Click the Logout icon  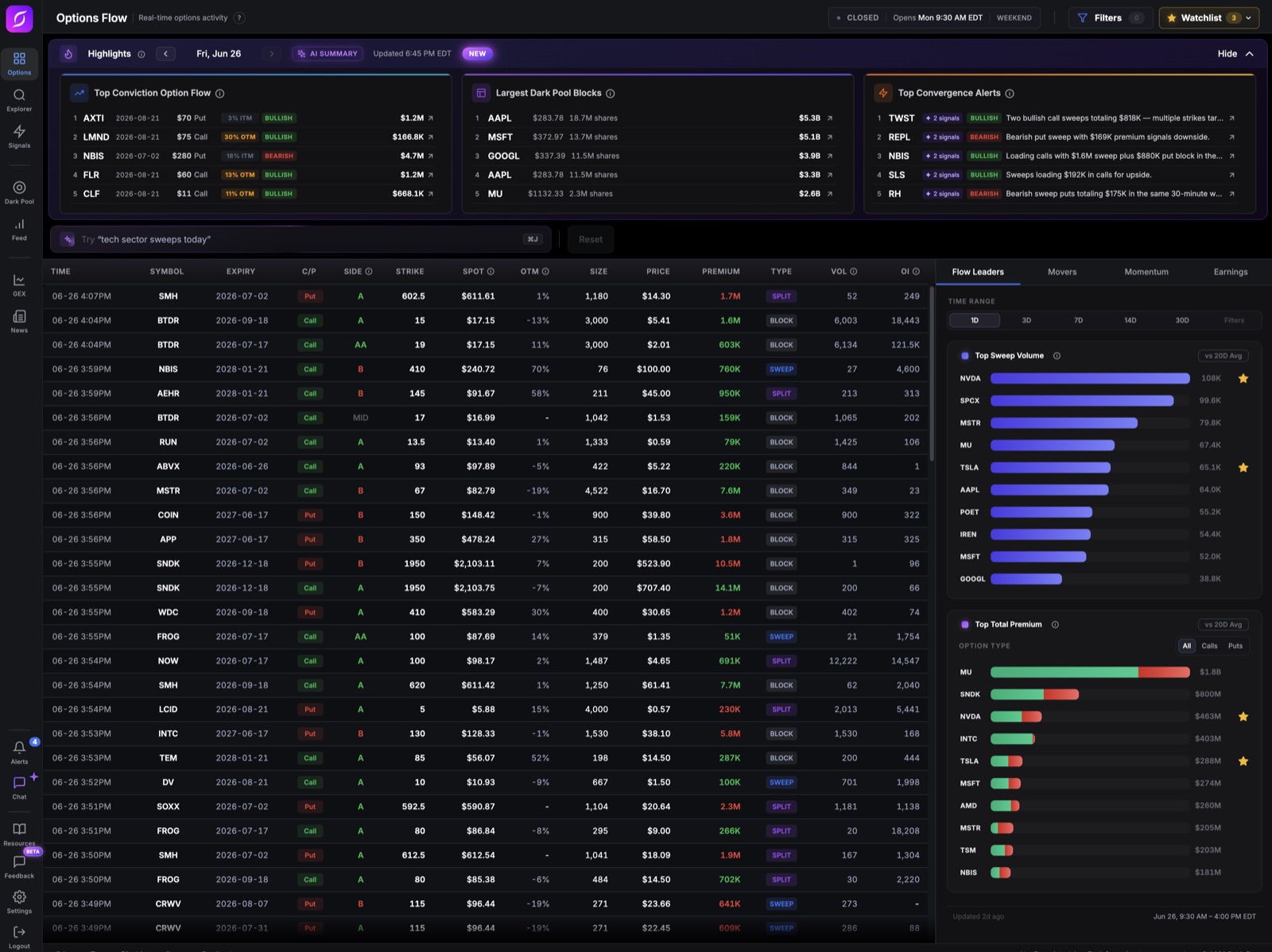19,937
